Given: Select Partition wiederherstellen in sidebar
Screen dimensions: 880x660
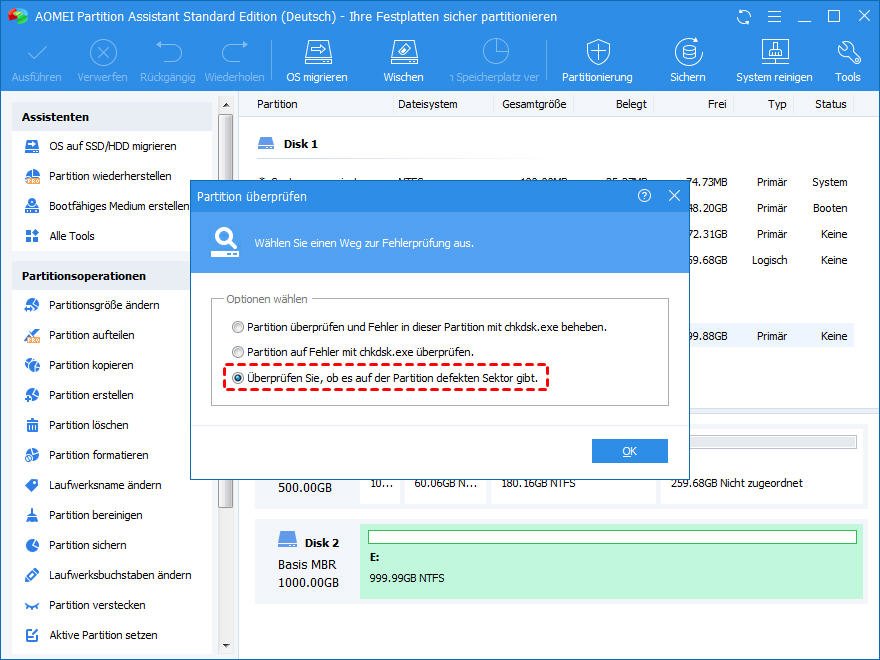Looking at the screenshot, I should (98, 176).
